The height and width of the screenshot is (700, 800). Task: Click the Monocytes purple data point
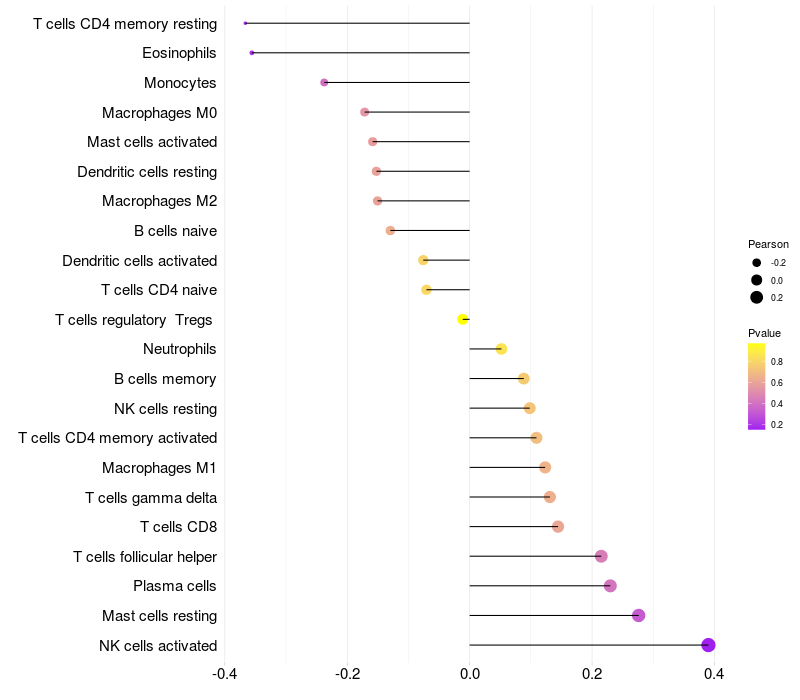tap(324, 82)
